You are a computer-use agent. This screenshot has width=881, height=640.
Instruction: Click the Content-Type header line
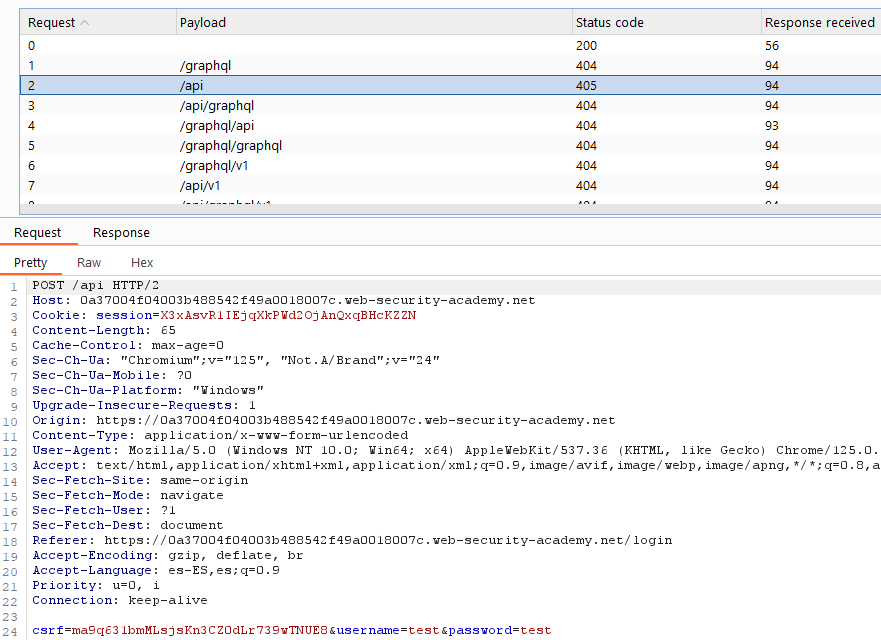[220, 435]
